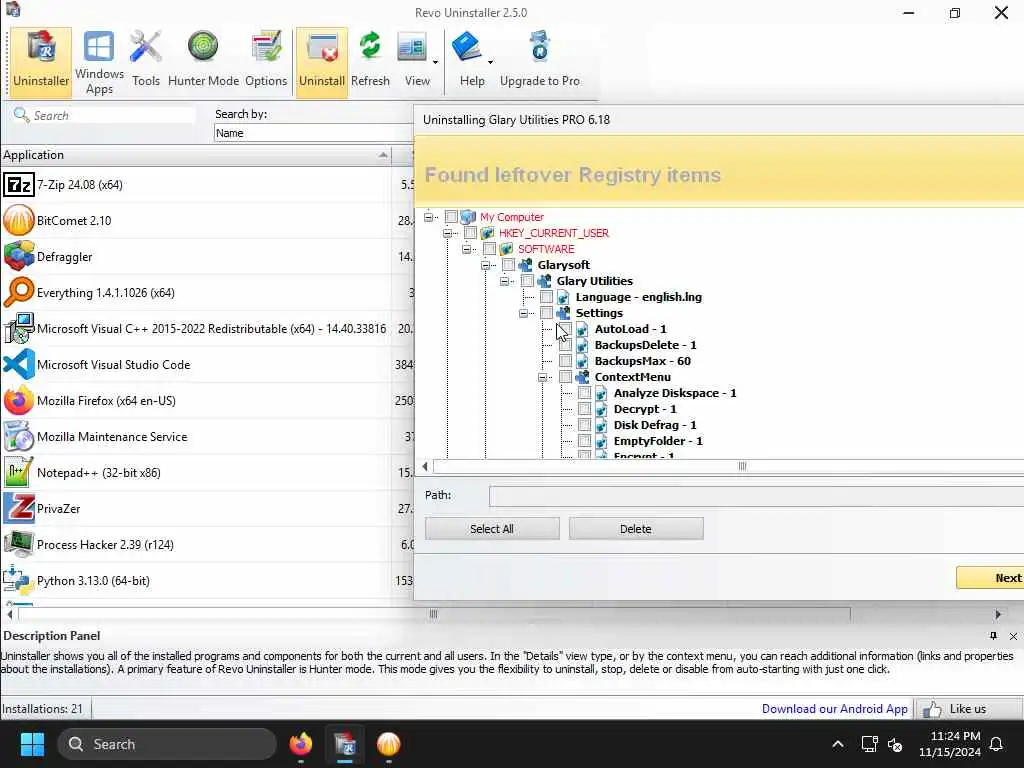
Task: Collapse the HKEY_CURRENT_USER node
Action: 447,233
